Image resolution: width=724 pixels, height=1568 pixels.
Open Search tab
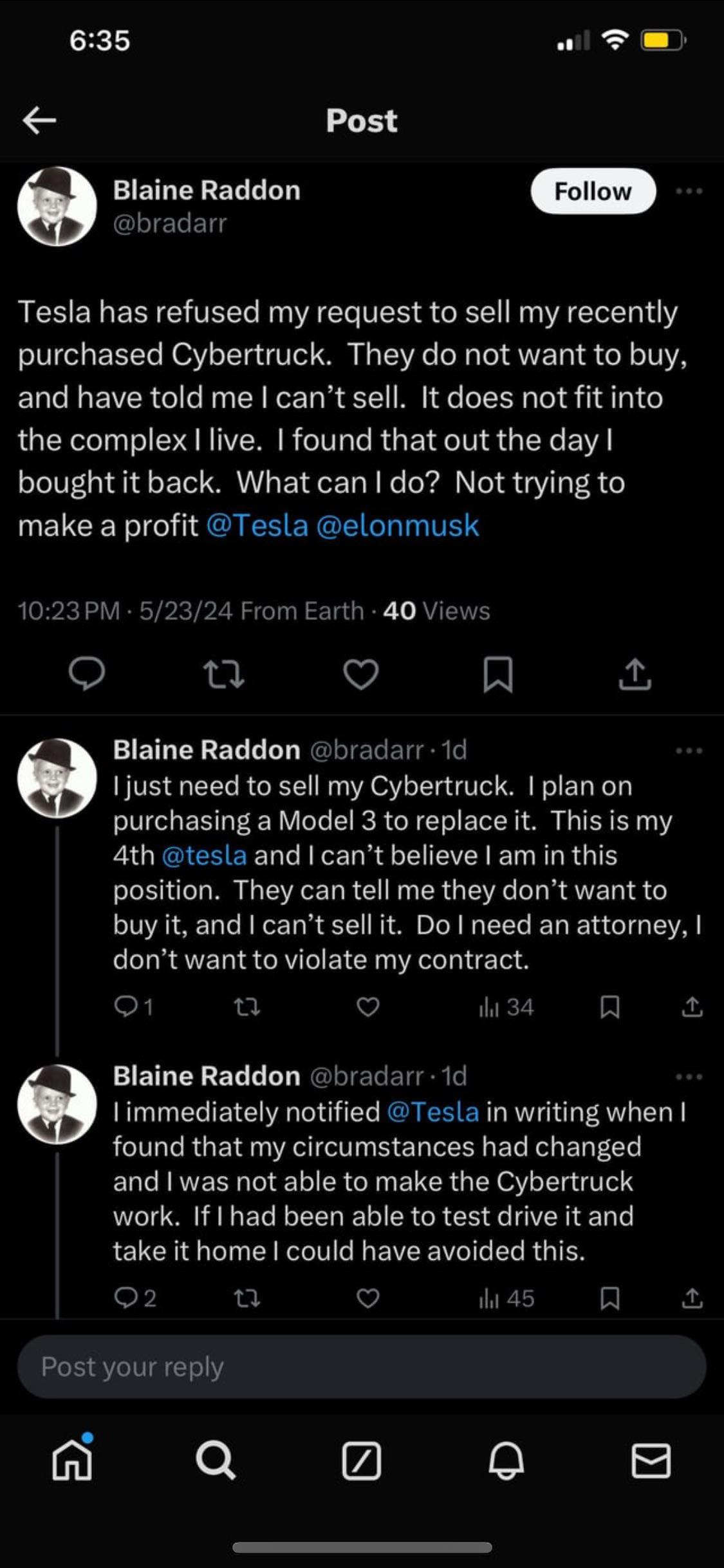(216, 1461)
